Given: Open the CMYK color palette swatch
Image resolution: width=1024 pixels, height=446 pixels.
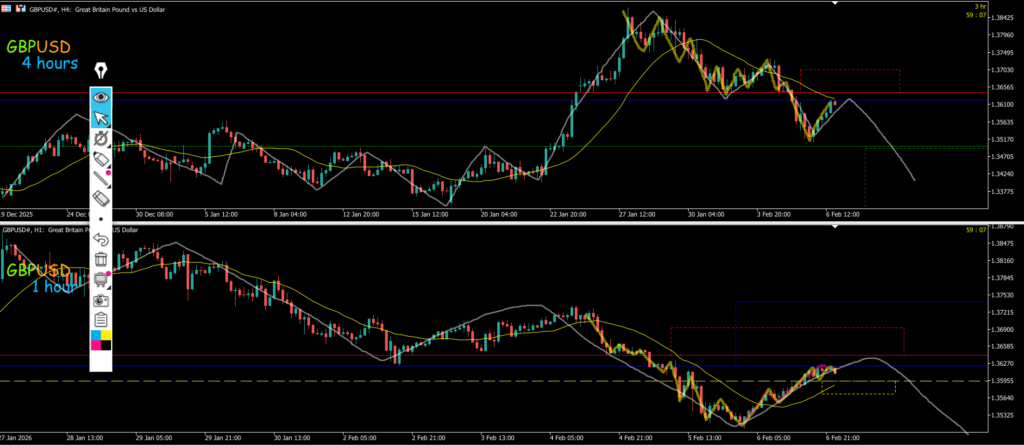Looking at the screenshot, I should pyautogui.click(x=101, y=341).
